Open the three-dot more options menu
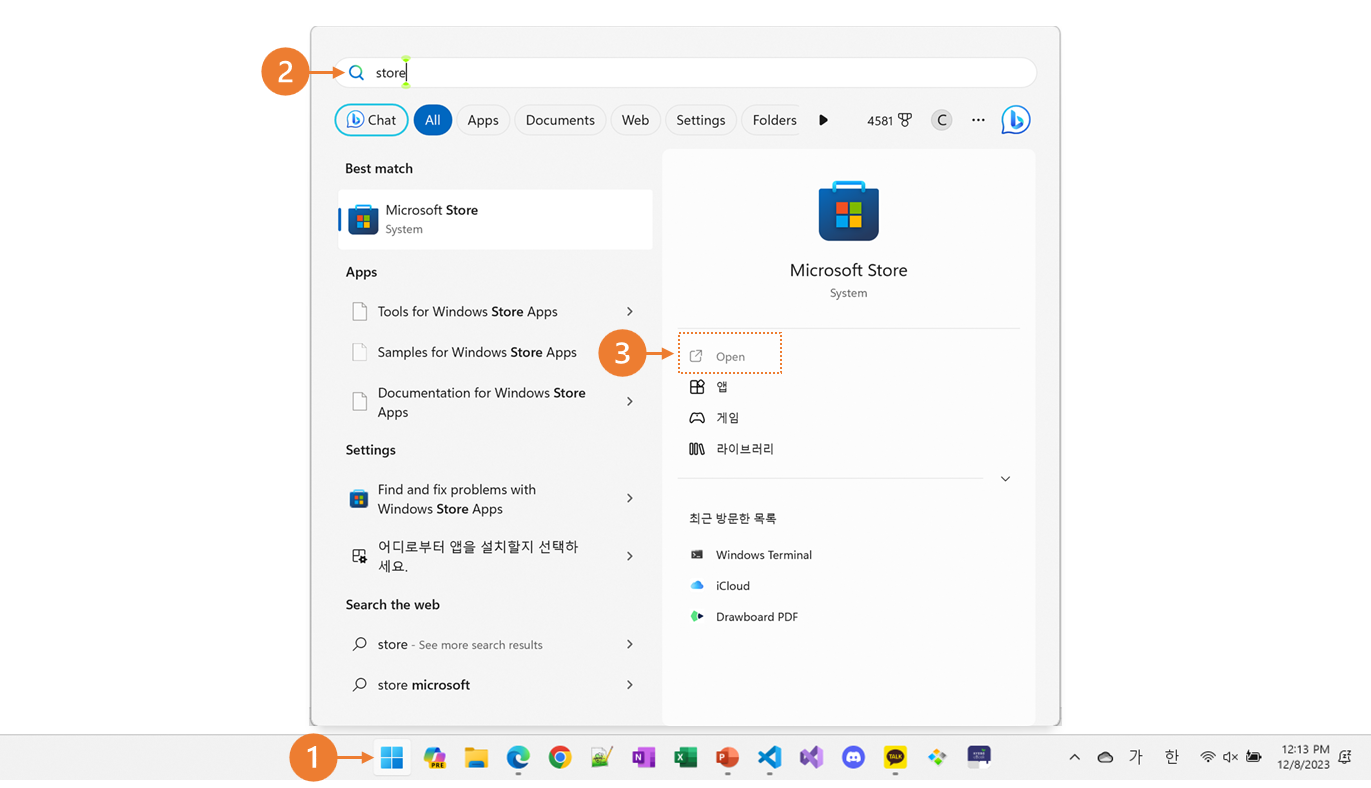Image resolution: width=1371 pixels, height=788 pixels. (978, 120)
